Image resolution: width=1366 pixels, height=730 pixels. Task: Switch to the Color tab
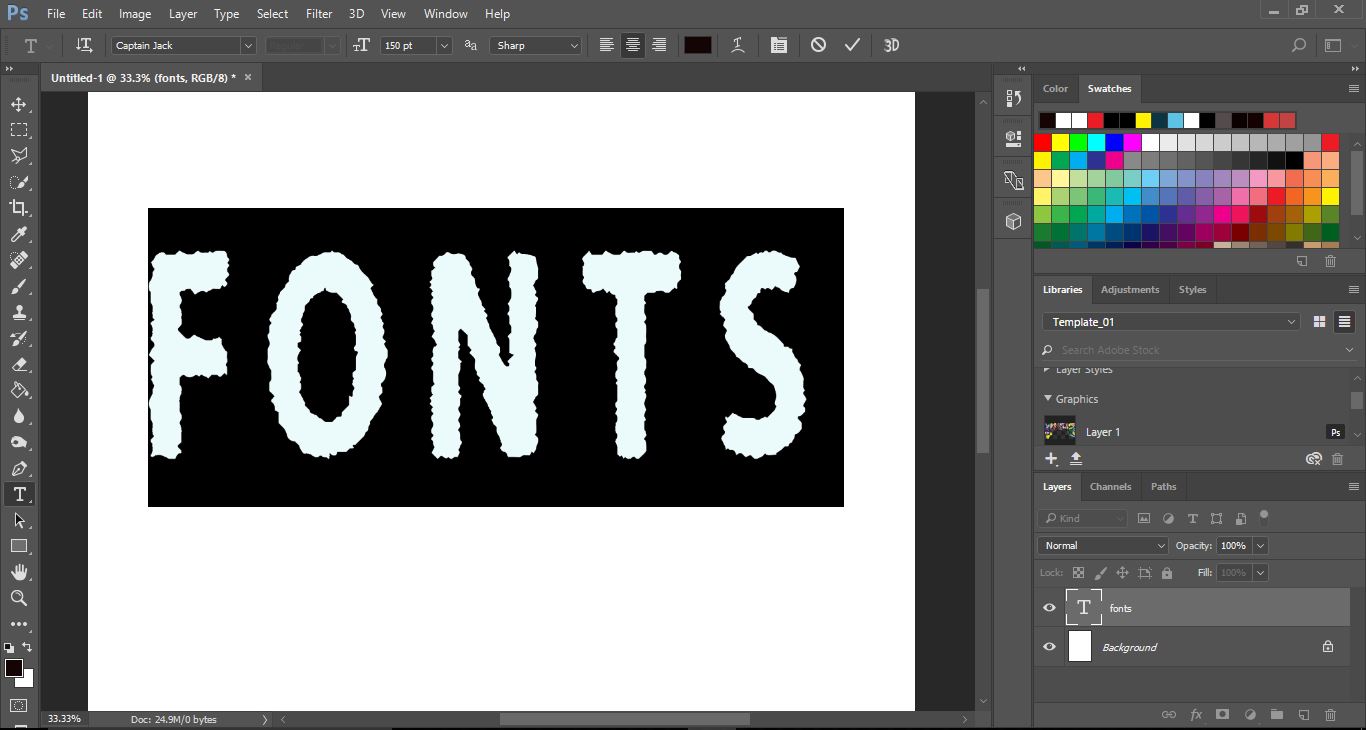pyautogui.click(x=1056, y=89)
